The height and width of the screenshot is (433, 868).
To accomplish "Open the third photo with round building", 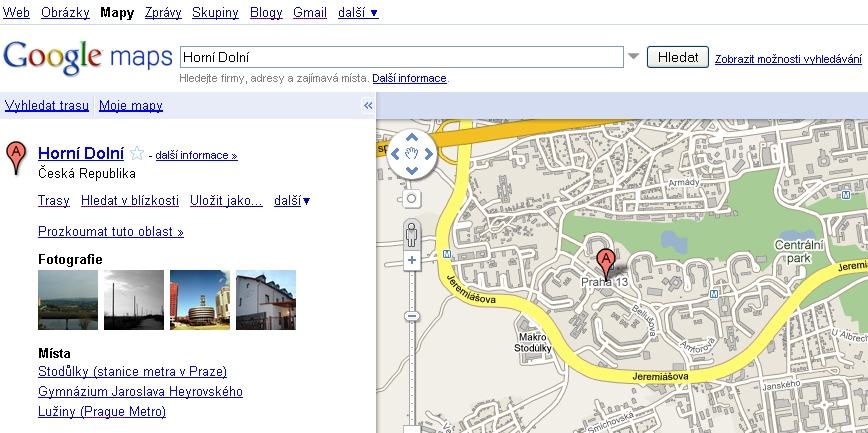I will point(199,300).
